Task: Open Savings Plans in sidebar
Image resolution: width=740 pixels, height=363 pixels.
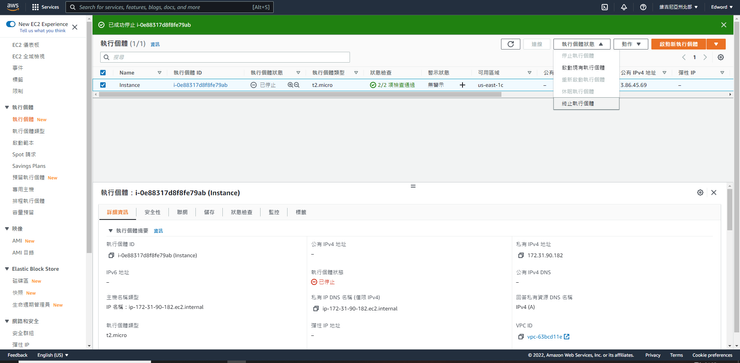Action: point(29,166)
